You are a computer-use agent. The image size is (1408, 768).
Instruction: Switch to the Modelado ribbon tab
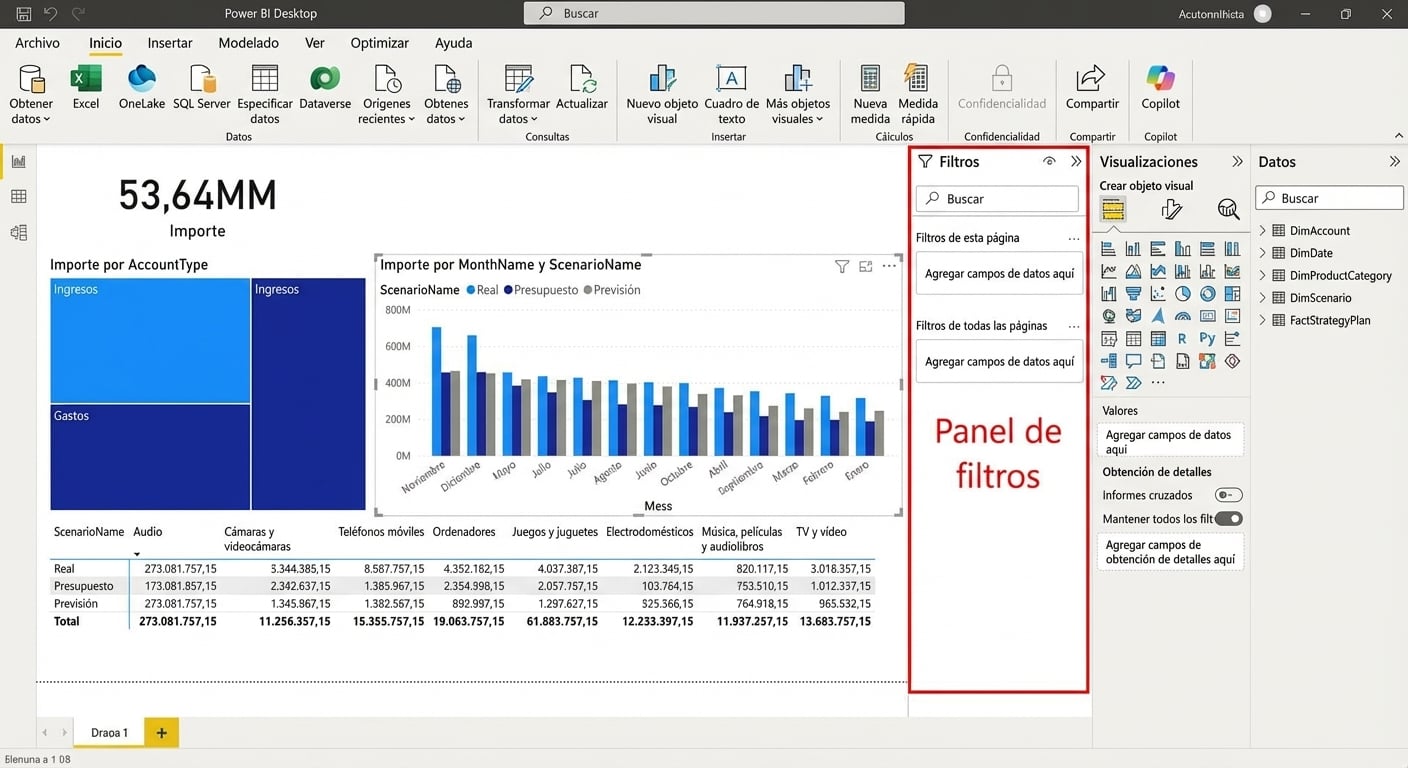(x=247, y=43)
